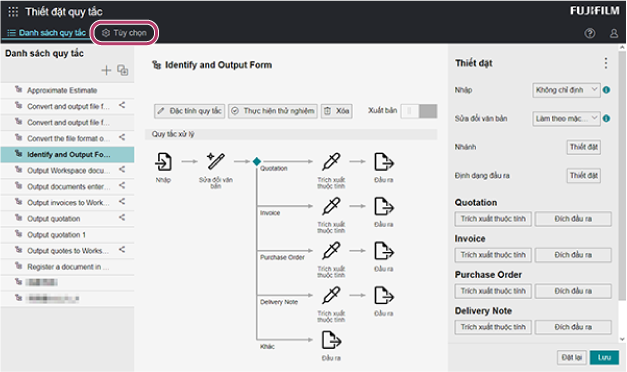627x372 pixels.
Task: Click the teal branch diamond node
Action: (x=257, y=161)
